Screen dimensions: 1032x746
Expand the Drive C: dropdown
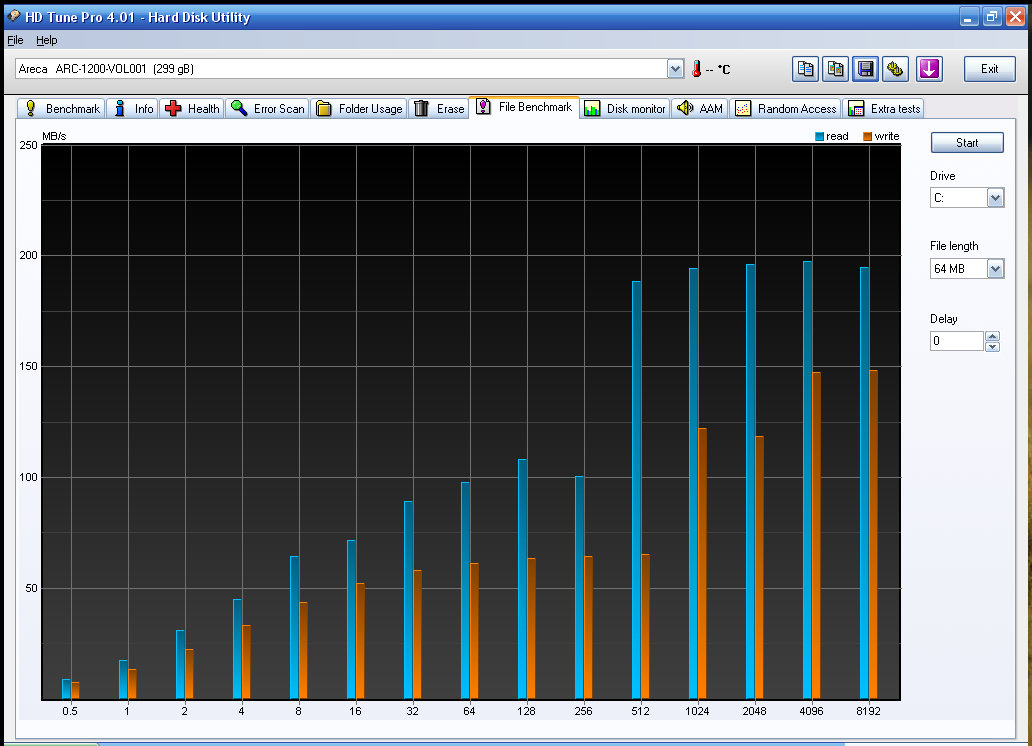(x=995, y=198)
